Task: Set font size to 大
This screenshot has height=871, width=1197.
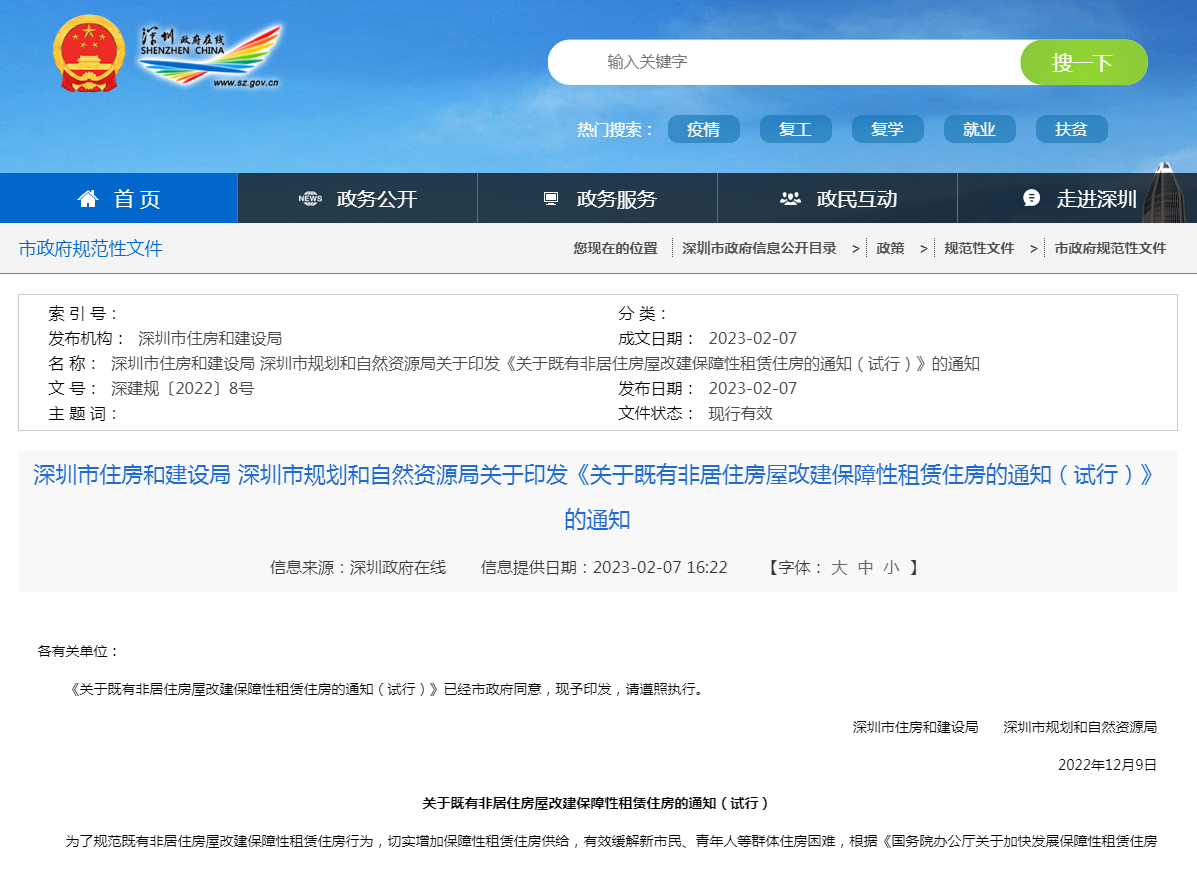Action: pyautogui.click(x=839, y=568)
